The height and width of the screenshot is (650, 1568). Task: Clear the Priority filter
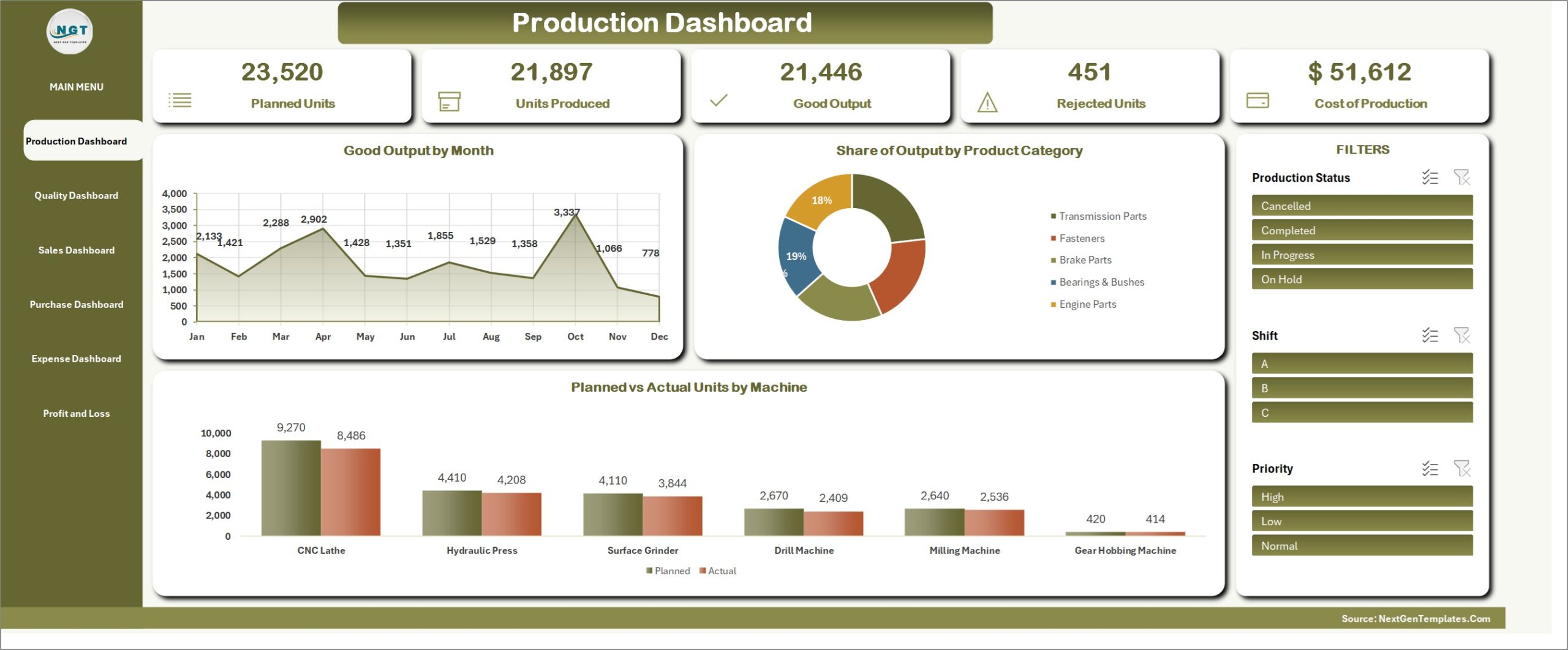coord(1462,469)
